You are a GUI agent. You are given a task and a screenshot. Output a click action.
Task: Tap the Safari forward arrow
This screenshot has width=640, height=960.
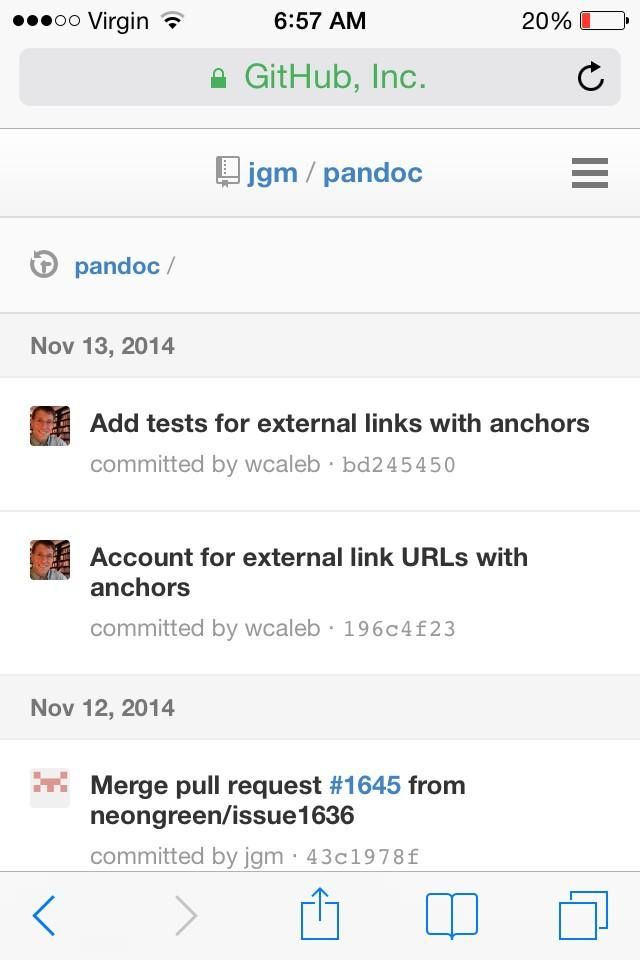[186, 915]
